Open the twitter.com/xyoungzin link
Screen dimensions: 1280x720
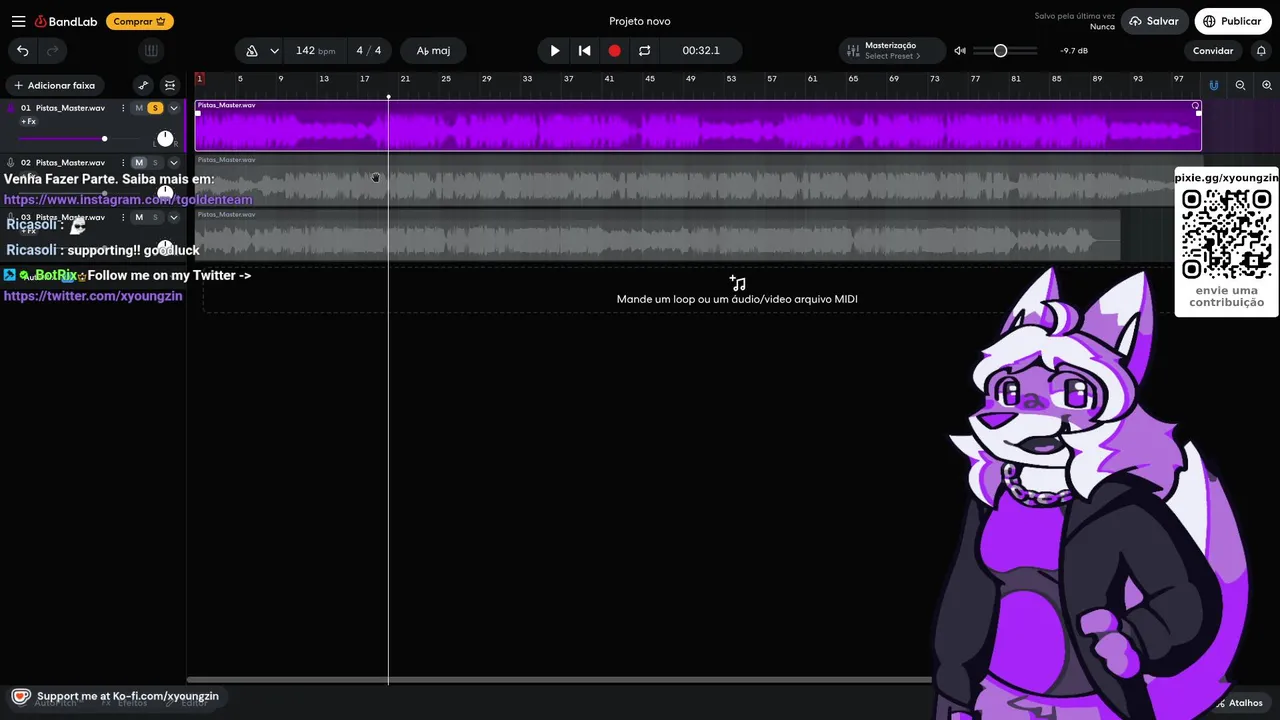[93, 296]
